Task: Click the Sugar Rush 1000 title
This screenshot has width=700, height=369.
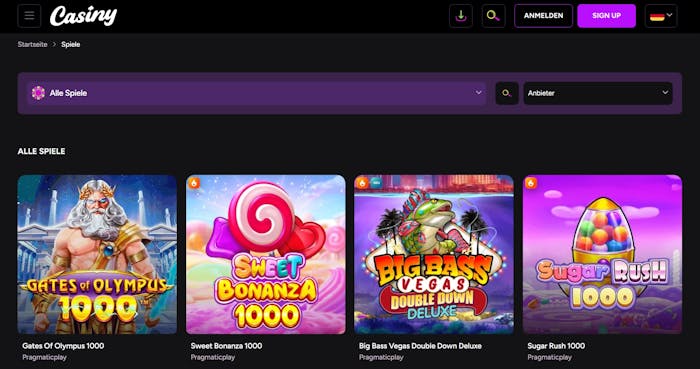Action: pos(556,346)
